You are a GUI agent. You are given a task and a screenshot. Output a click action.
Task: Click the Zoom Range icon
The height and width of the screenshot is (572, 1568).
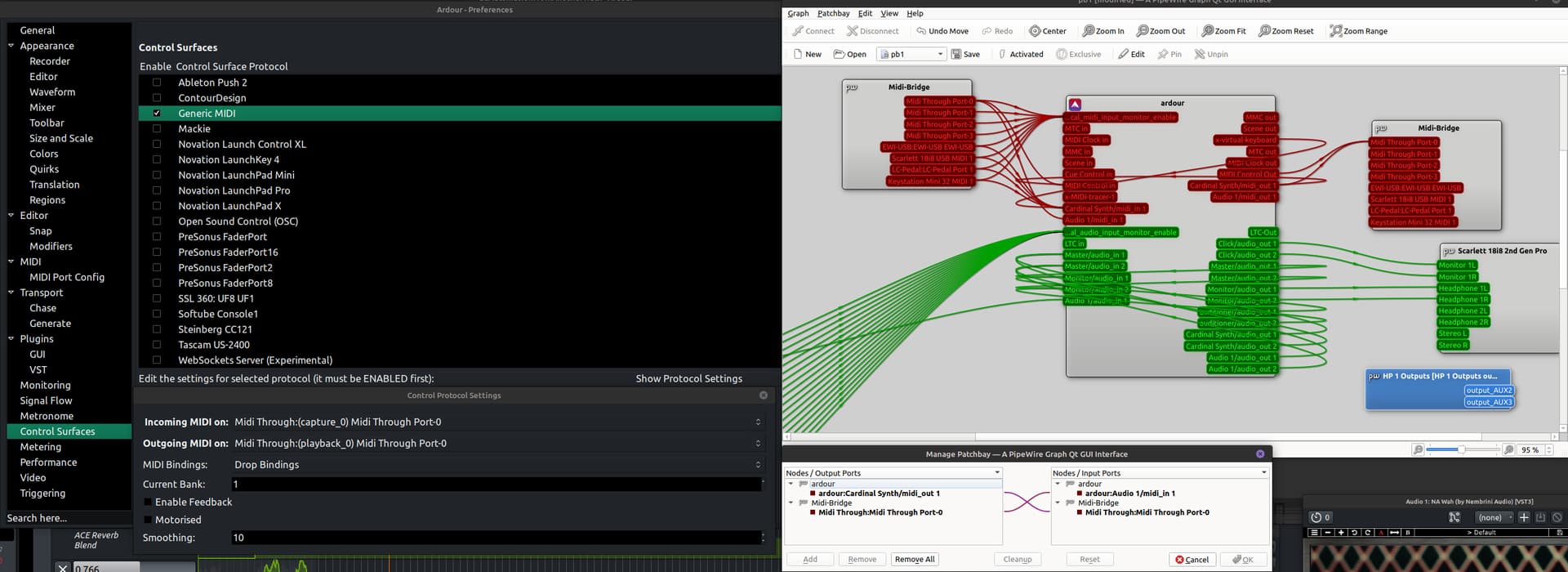(x=1336, y=31)
